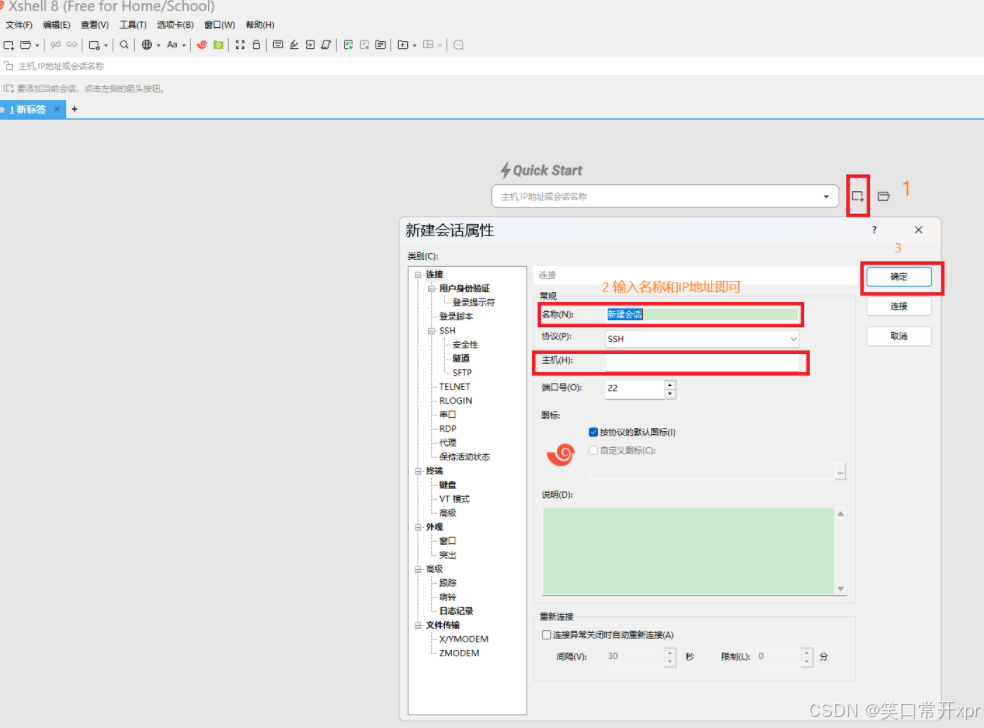
Task: Click the red Xshell swirl toolbar icon
Action: click(202, 45)
